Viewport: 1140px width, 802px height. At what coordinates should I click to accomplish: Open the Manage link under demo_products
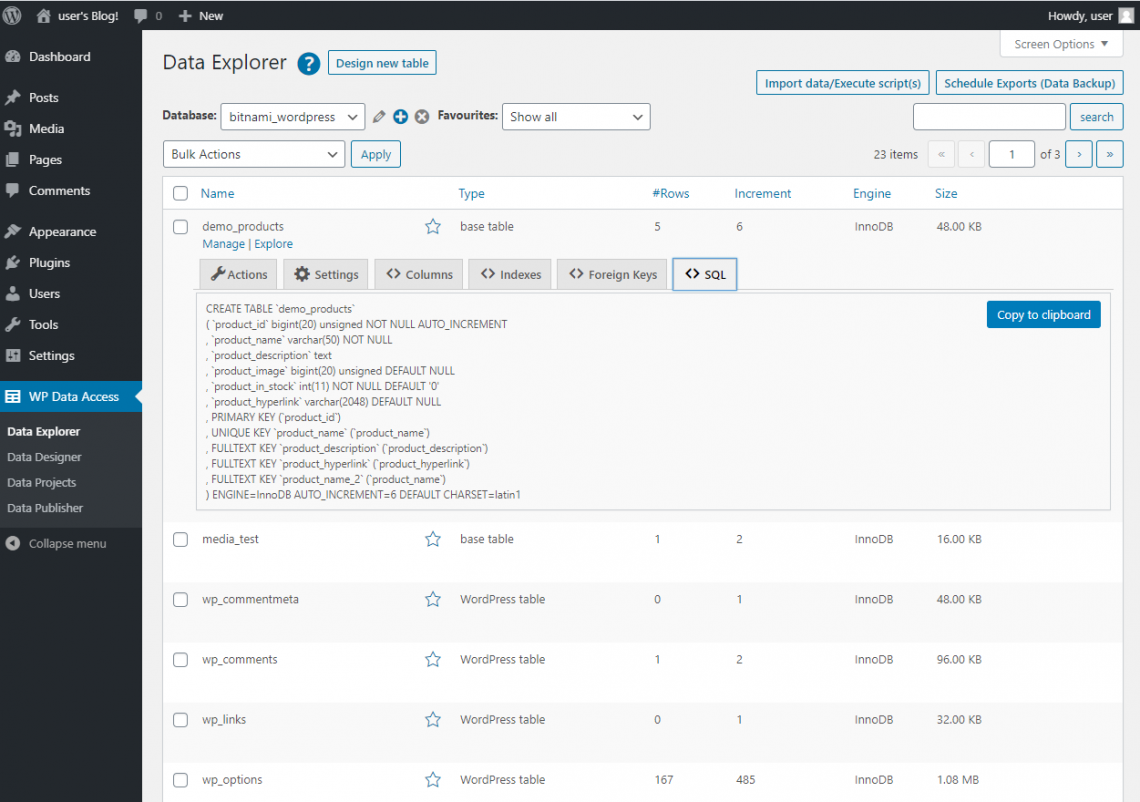[223, 244]
